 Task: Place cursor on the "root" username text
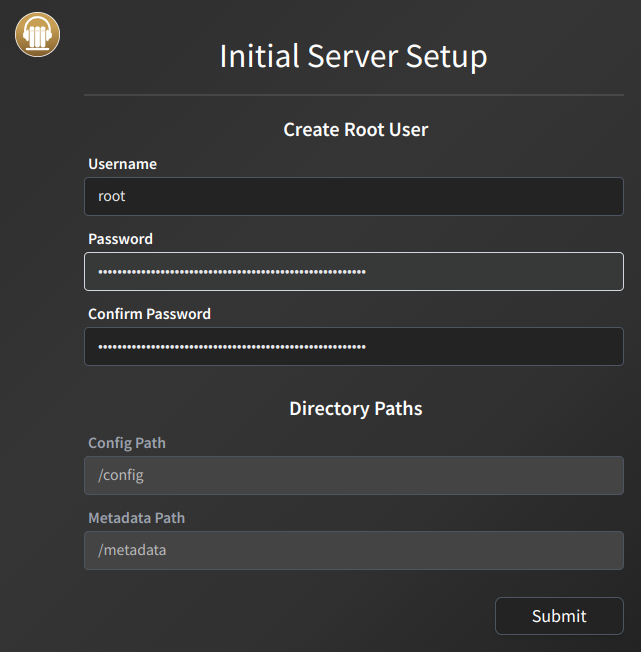[111, 196]
